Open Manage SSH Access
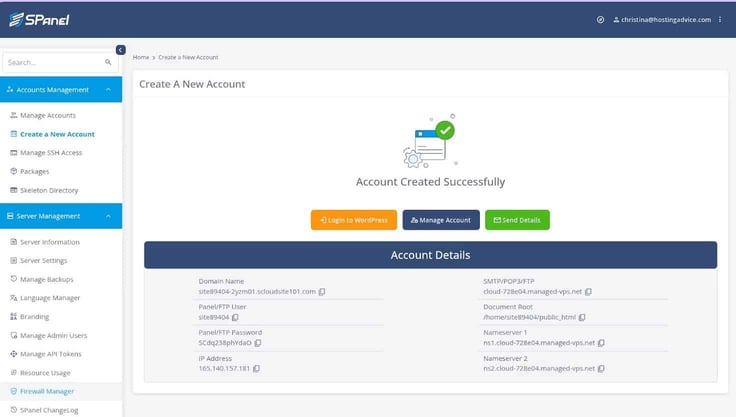 coord(51,153)
